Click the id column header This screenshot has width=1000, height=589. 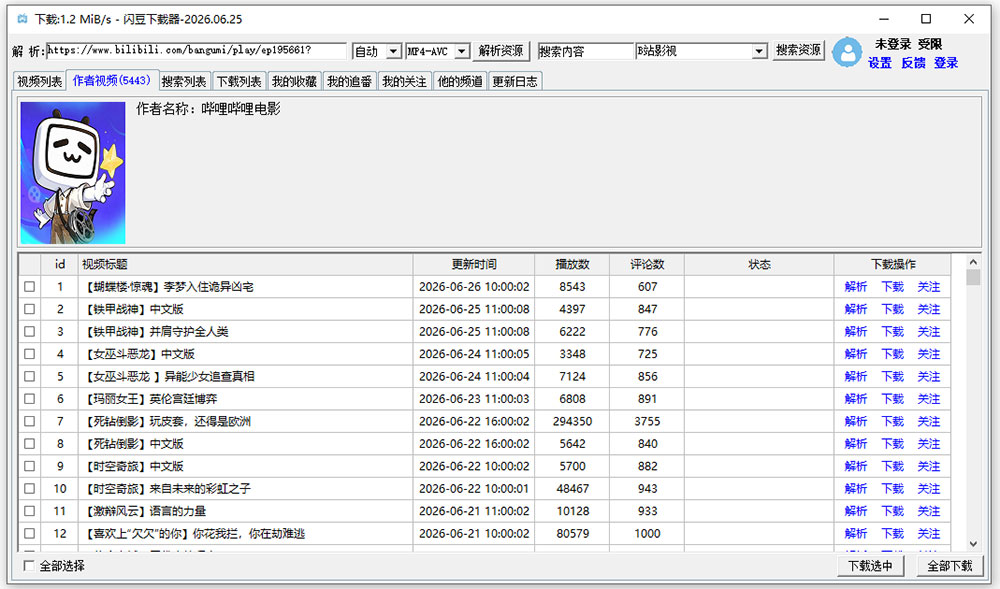coord(60,265)
